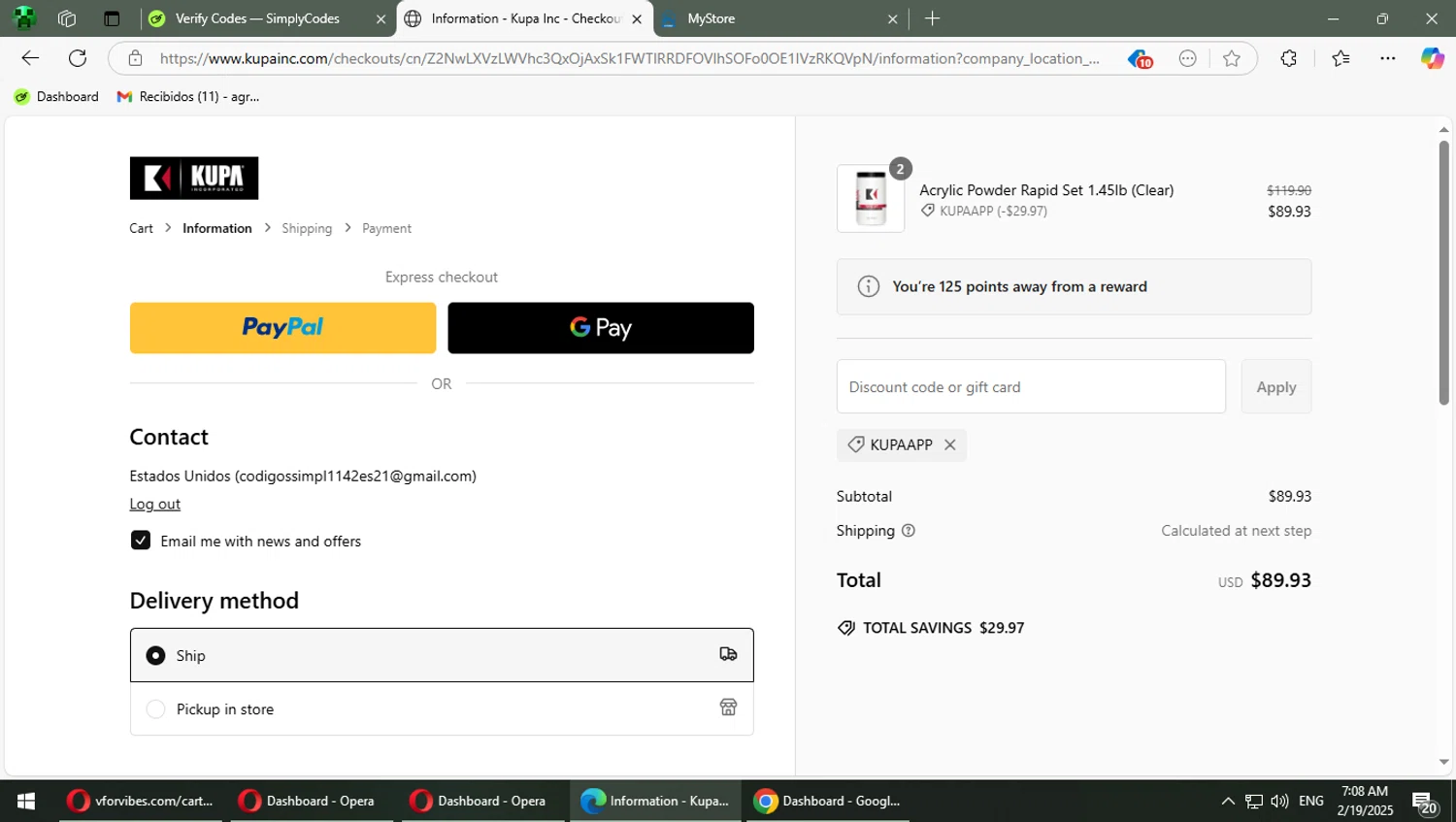Open the site information lock icon
This screenshot has width=1456, height=822.
pyautogui.click(x=136, y=58)
